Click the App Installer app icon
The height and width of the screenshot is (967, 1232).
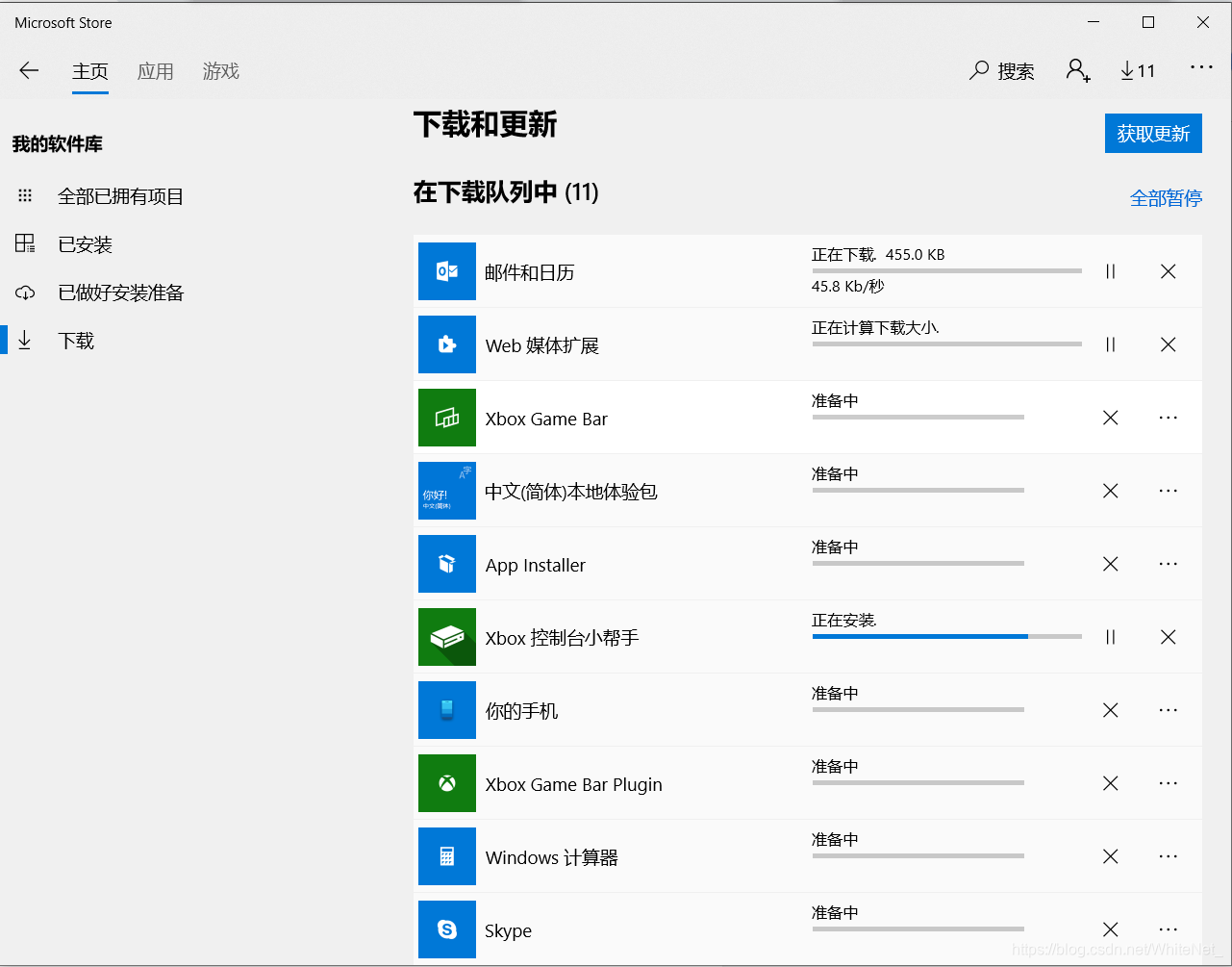coord(447,564)
